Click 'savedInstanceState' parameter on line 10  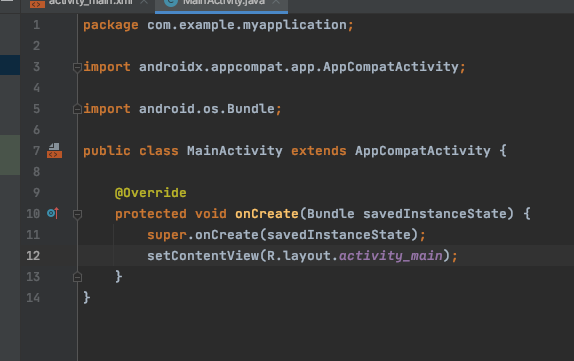click(435, 214)
